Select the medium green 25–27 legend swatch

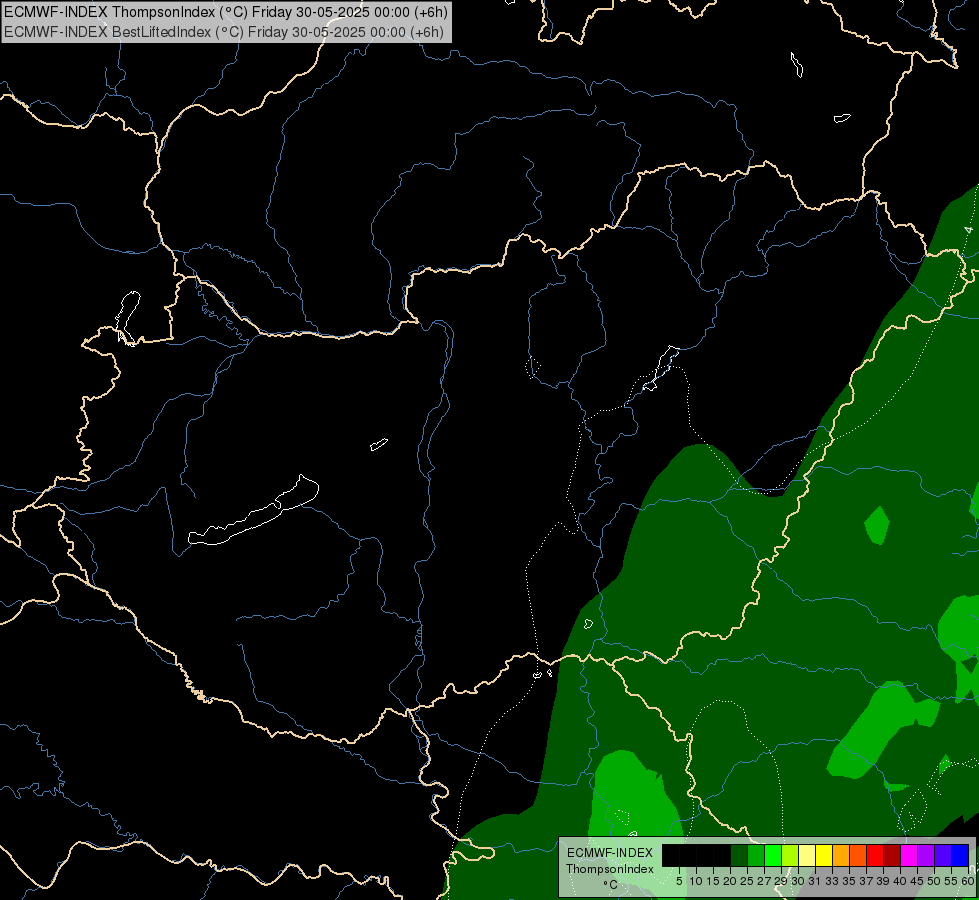(x=755, y=855)
